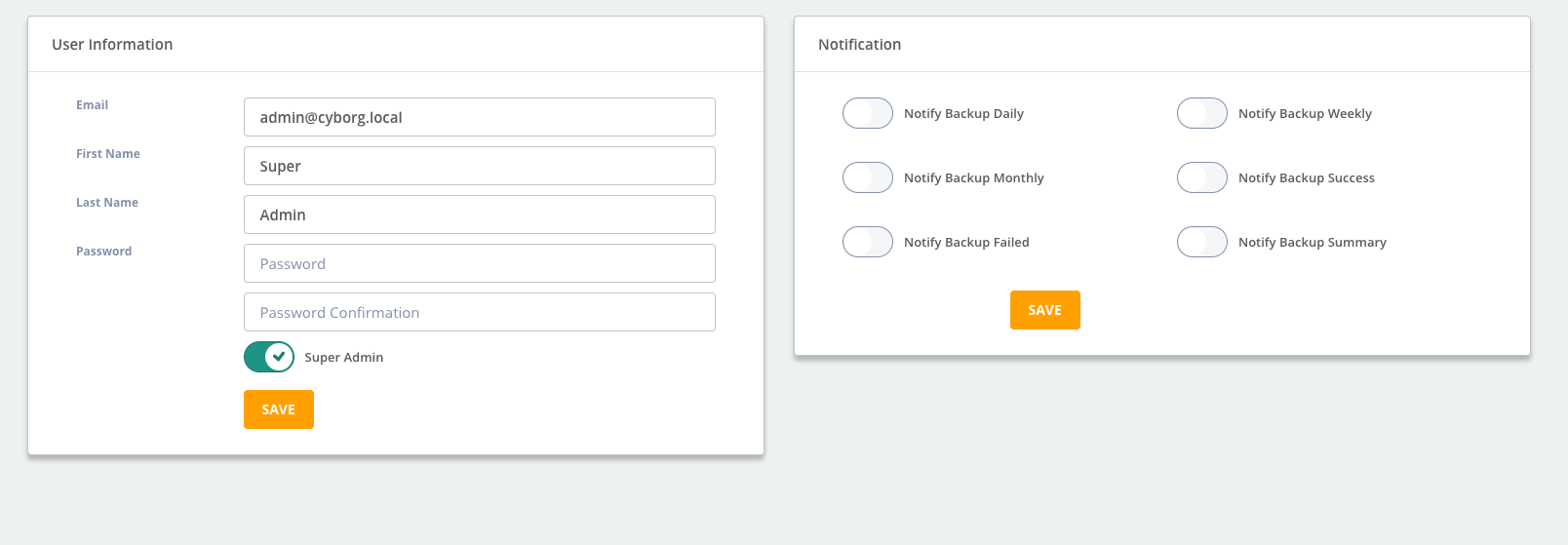Focus the Password Confirmation field
This screenshot has width=1568, height=545.
click(x=480, y=312)
